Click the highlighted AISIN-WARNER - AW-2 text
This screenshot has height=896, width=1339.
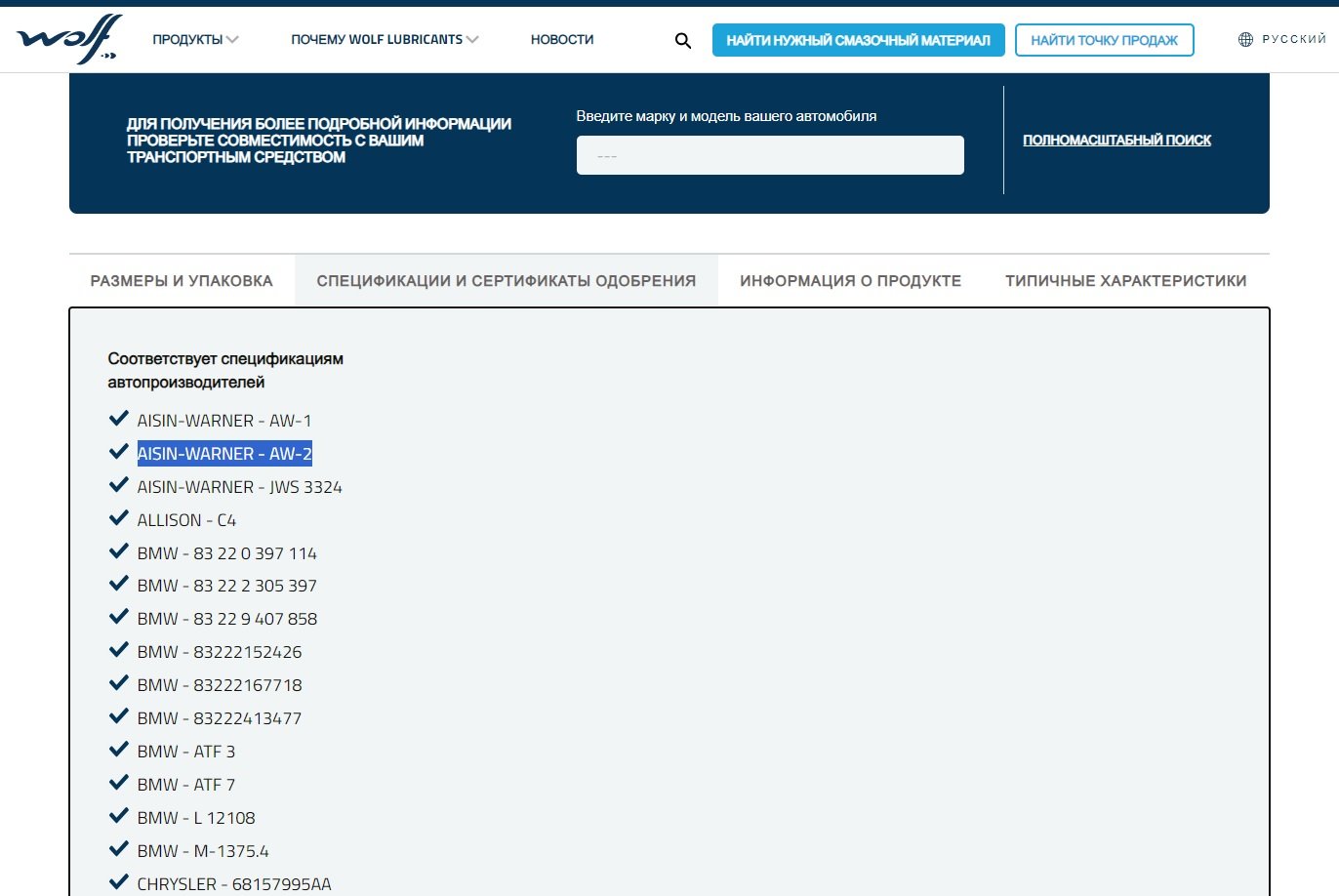pos(224,454)
